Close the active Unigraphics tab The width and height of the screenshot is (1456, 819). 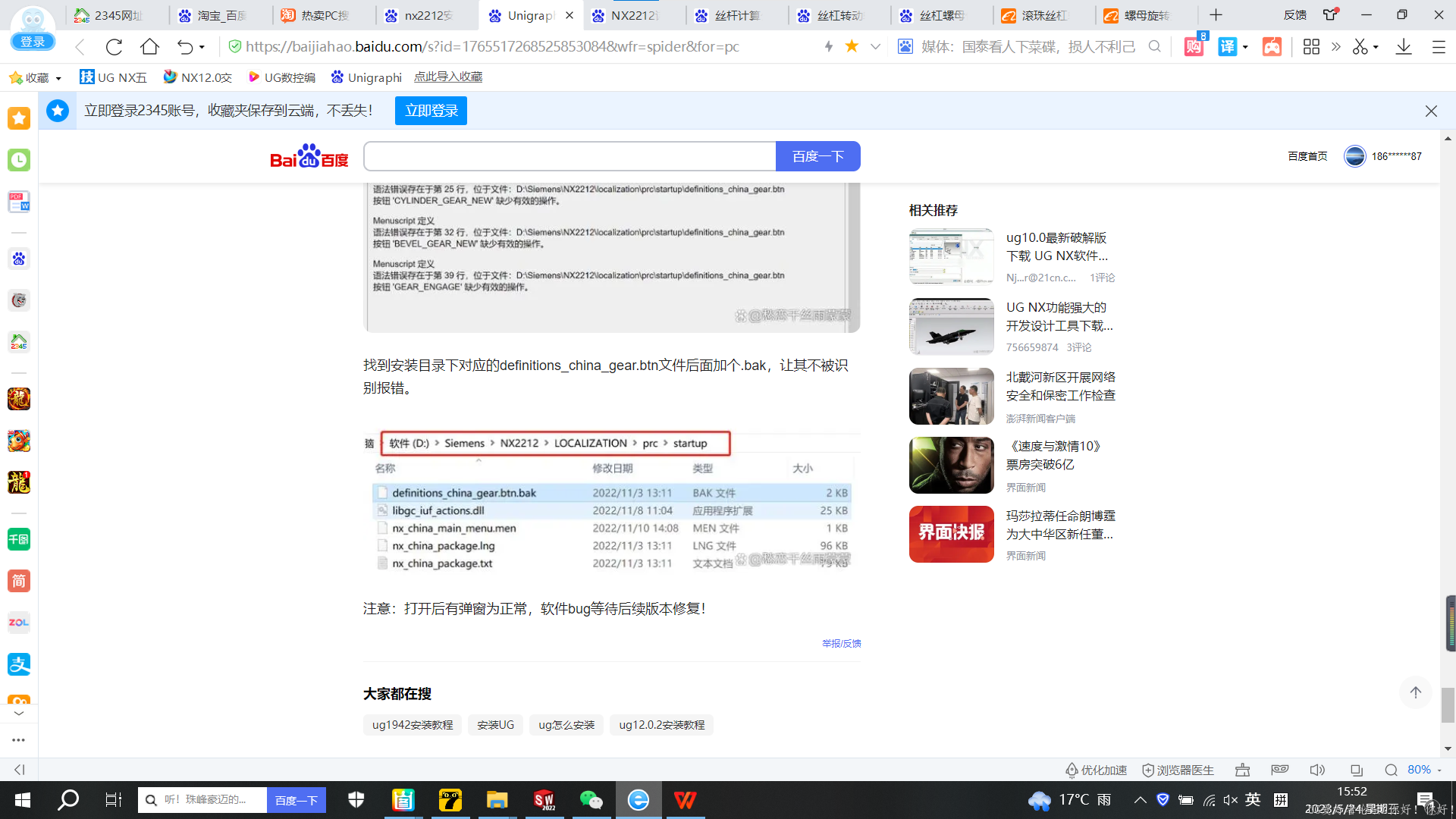coord(570,15)
